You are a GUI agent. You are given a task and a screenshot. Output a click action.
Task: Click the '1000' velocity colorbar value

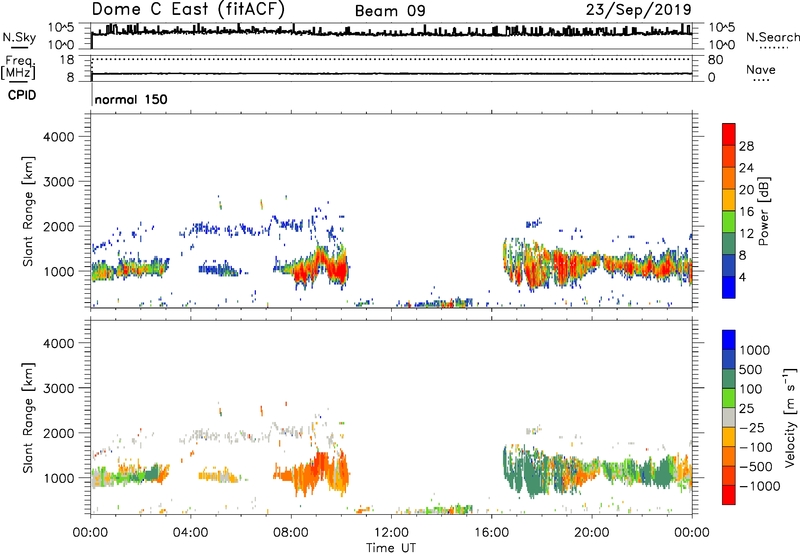[x=754, y=350]
